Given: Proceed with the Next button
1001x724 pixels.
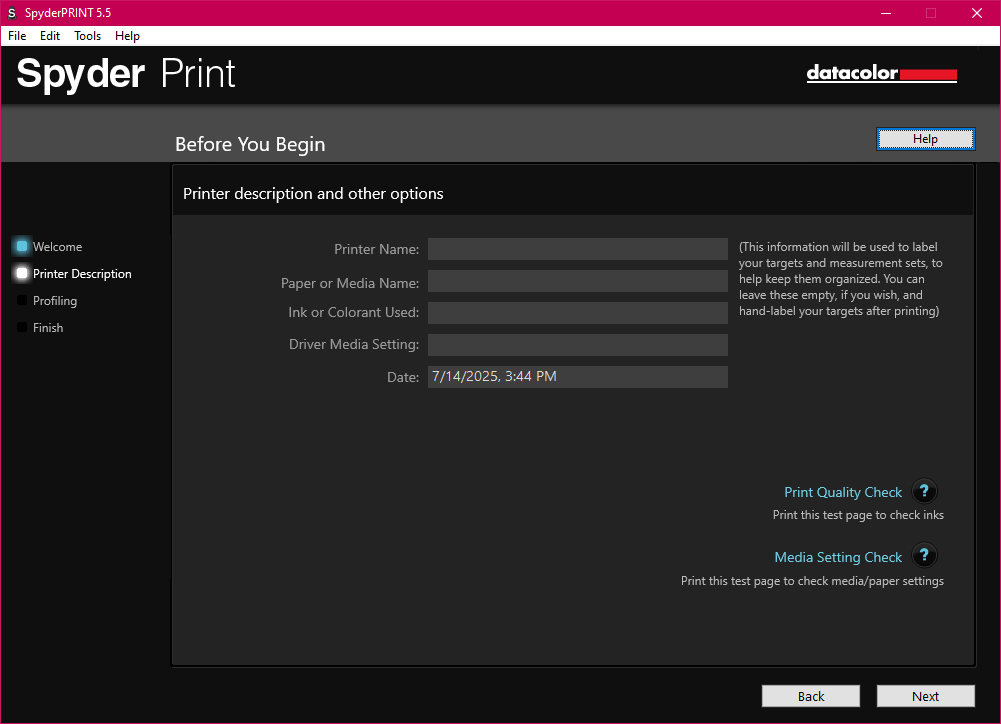Looking at the screenshot, I should pyautogui.click(x=926, y=696).
